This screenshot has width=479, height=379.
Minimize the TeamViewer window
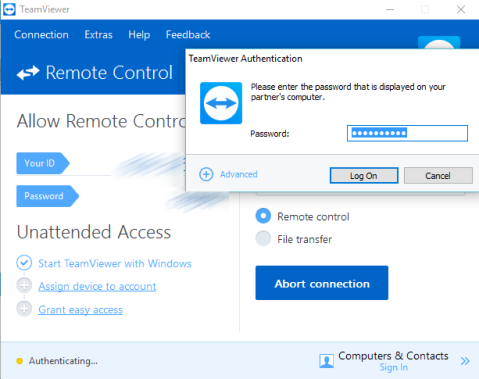point(390,9)
